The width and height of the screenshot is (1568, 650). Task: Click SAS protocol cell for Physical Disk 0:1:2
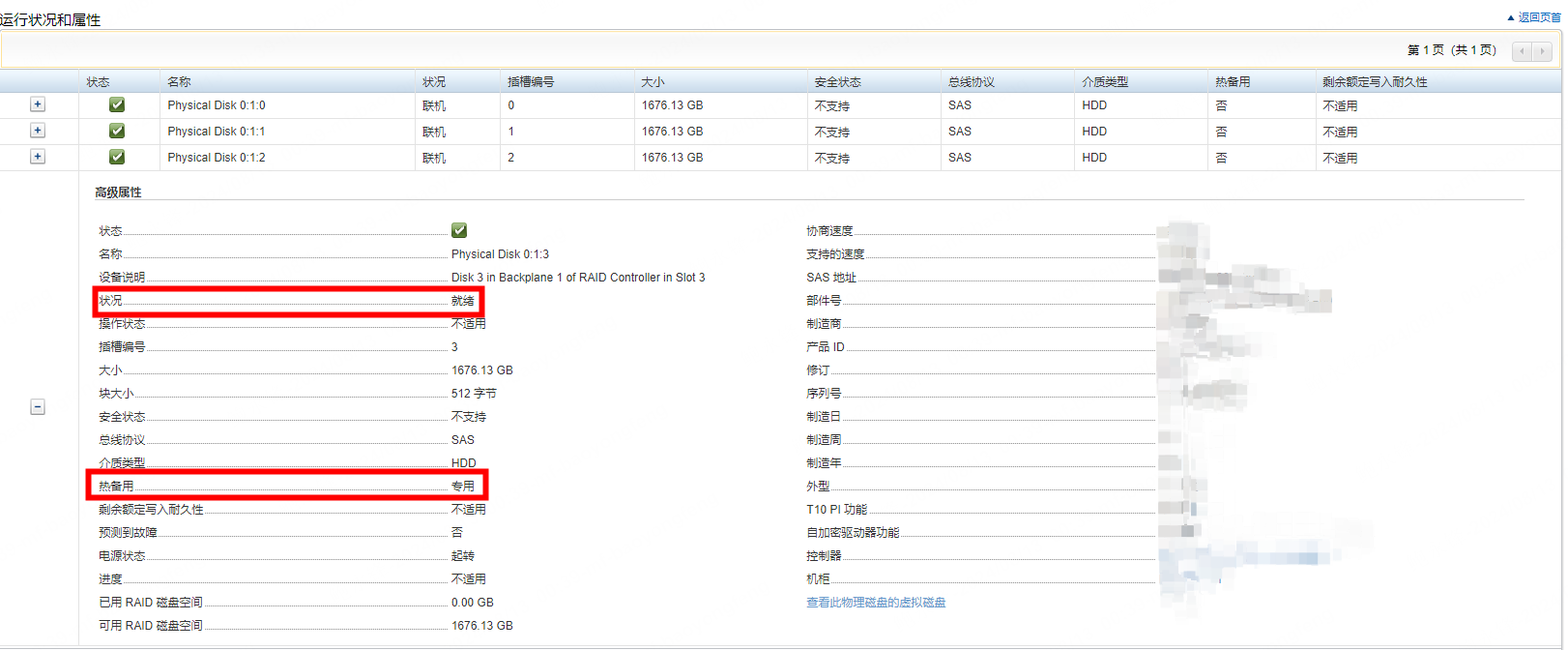(960, 158)
